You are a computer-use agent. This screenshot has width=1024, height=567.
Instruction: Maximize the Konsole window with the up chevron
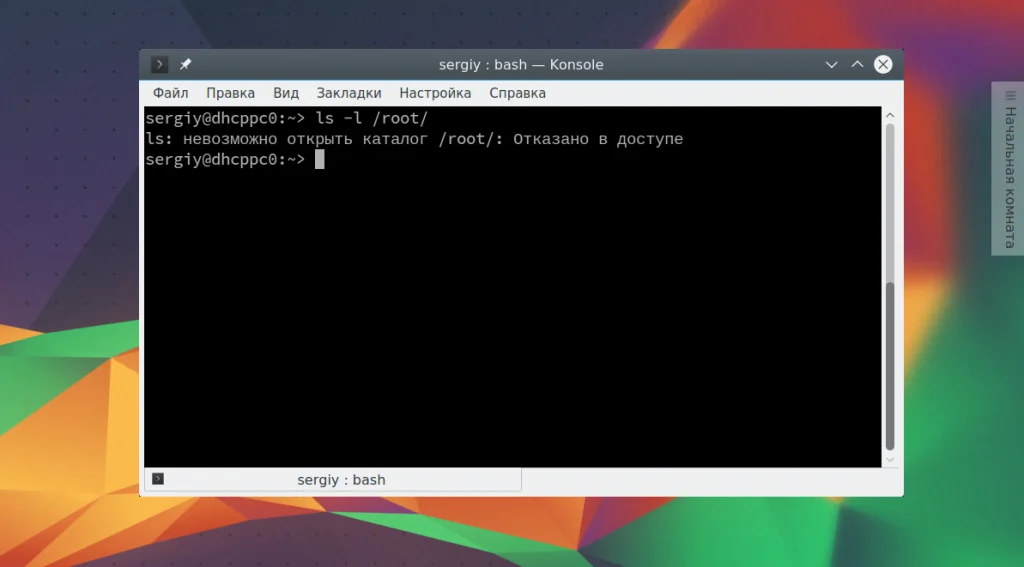(857, 65)
